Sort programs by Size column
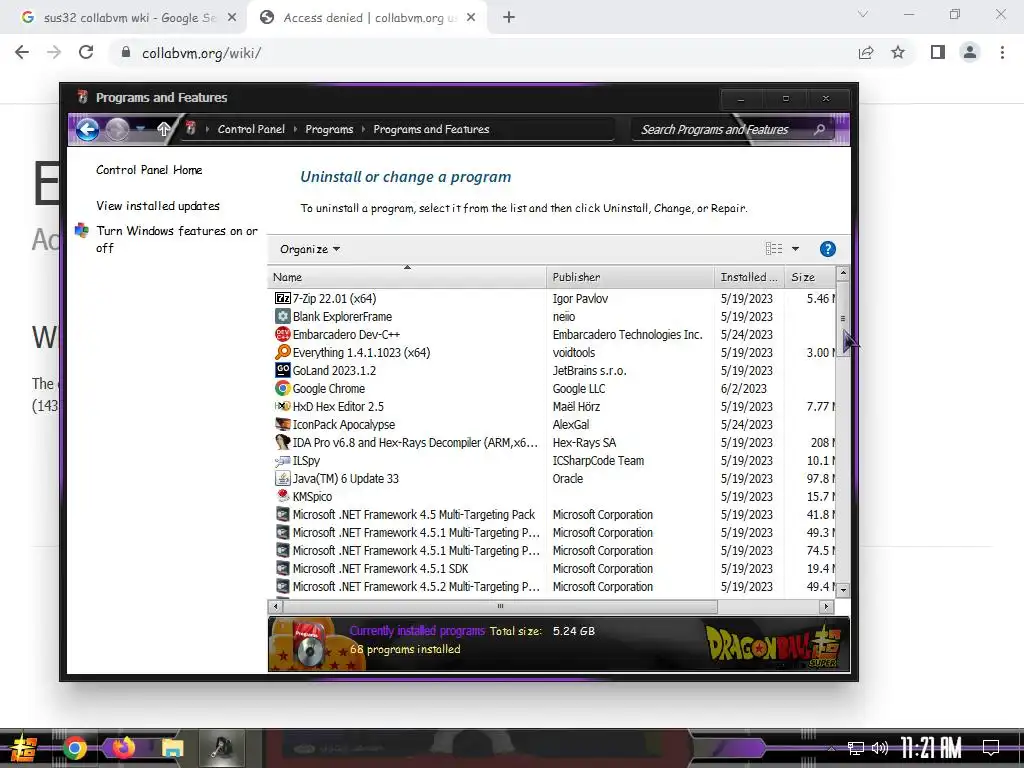The width and height of the screenshot is (1024, 768). coord(810,278)
